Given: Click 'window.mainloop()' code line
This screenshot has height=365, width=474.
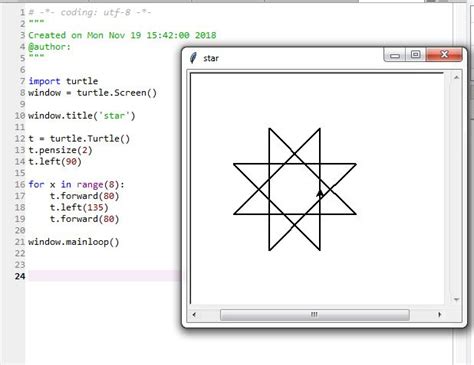Looking at the screenshot, I should point(74,242).
